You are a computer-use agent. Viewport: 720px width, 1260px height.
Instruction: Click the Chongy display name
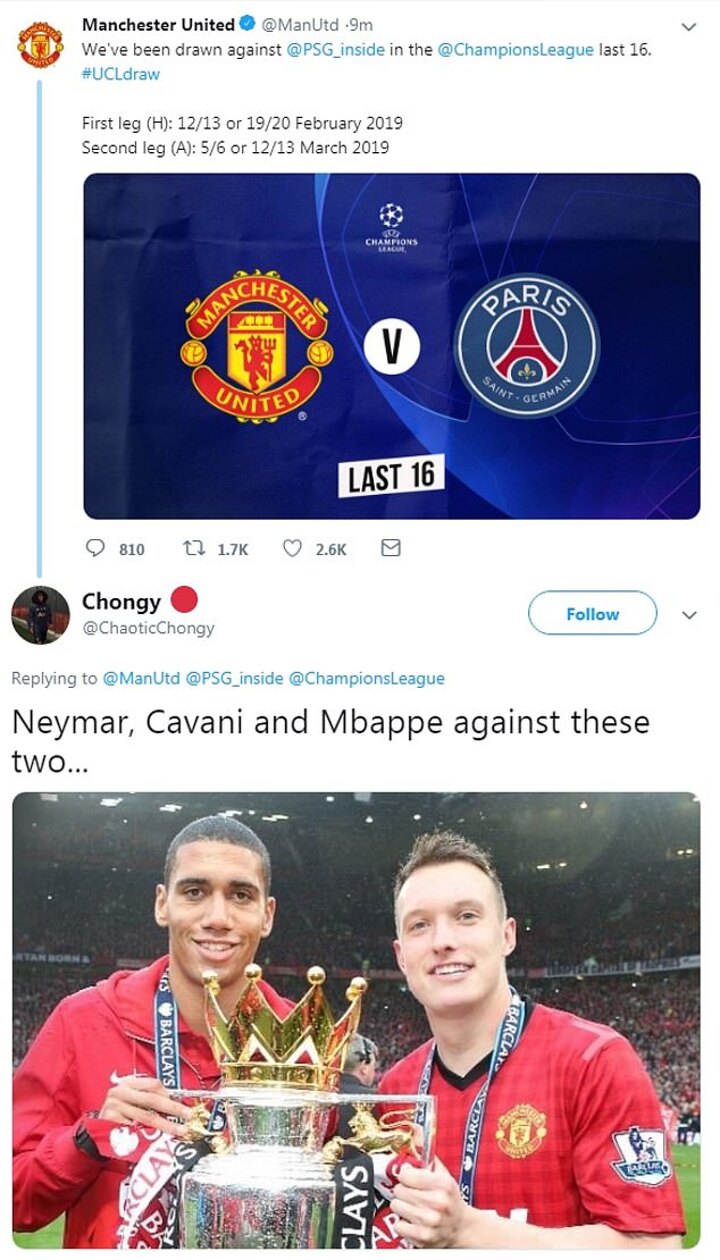point(120,601)
